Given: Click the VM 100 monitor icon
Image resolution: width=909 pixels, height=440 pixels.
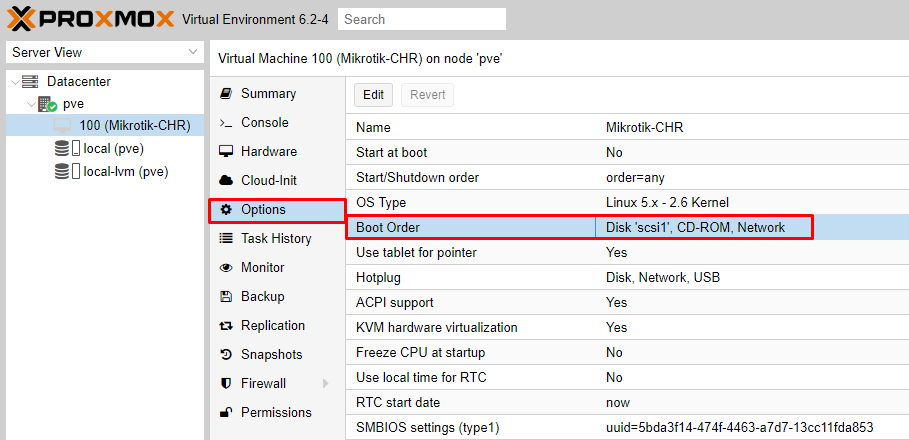Looking at the screenshot, I should point(62,126).
